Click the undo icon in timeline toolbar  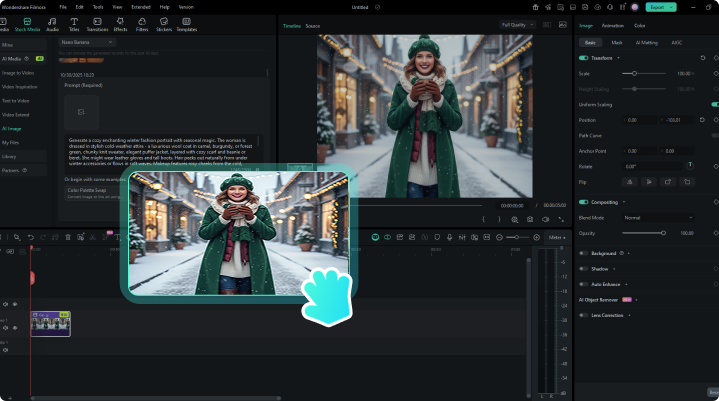coord(31,237)
